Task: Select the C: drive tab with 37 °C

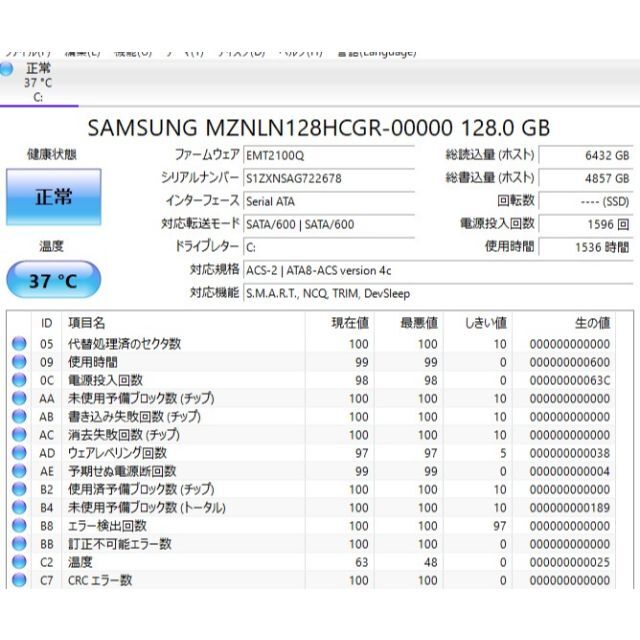Action: (38, 82)
